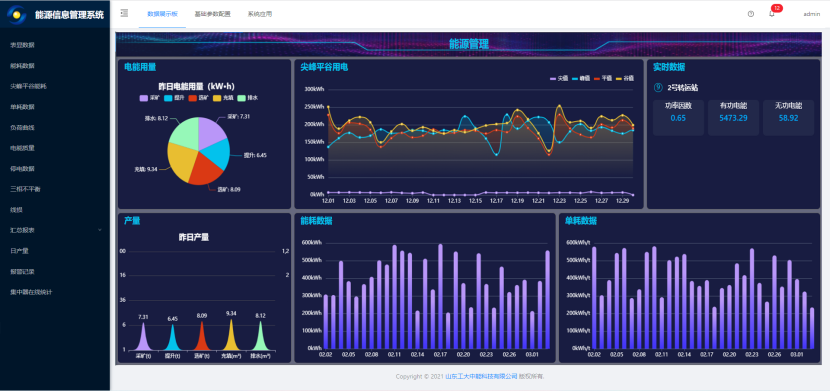The height and width of the screenshot is (391, 830).
Task: Click the blue 提升 pie slice
Action: [218, 153]
